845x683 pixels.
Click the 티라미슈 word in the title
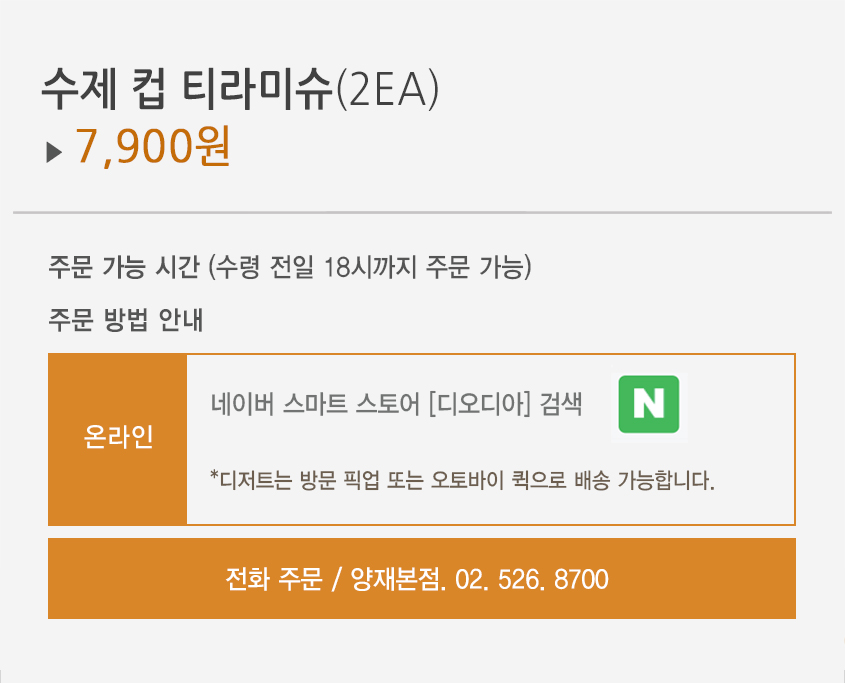click(258, 90)
